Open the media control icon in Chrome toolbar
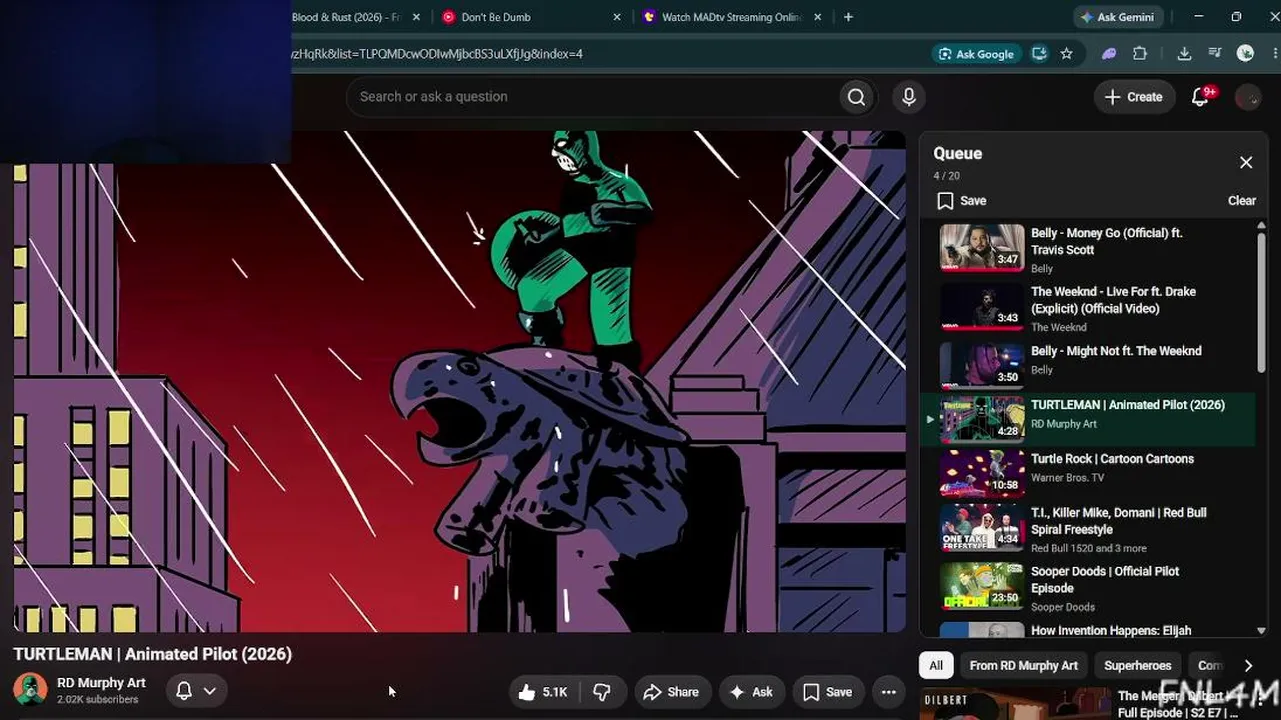Image resolution: width=1281 pixels, height=720 pixels. click(1215, 54)
